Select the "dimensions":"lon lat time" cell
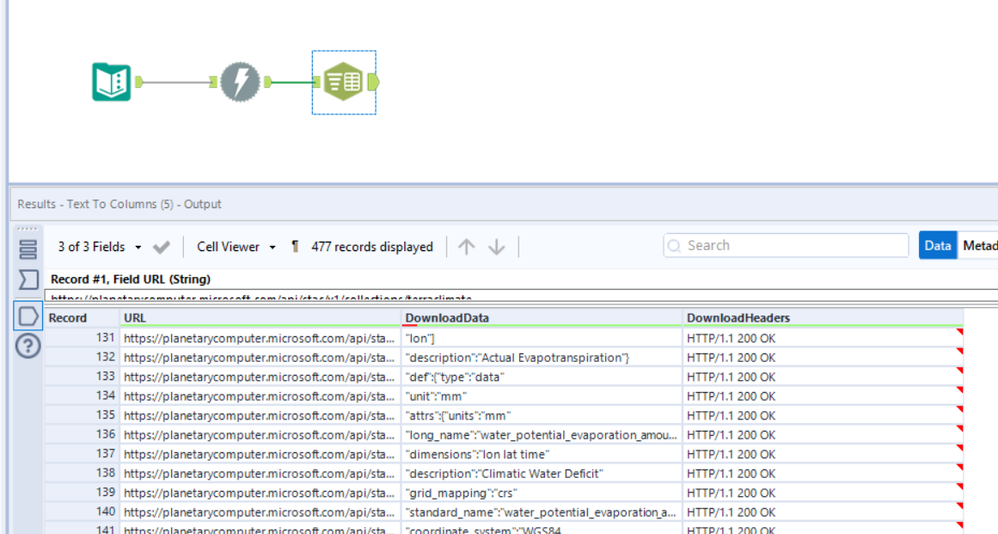This screenshot has height=534, width=998. [x=542, y=454]
